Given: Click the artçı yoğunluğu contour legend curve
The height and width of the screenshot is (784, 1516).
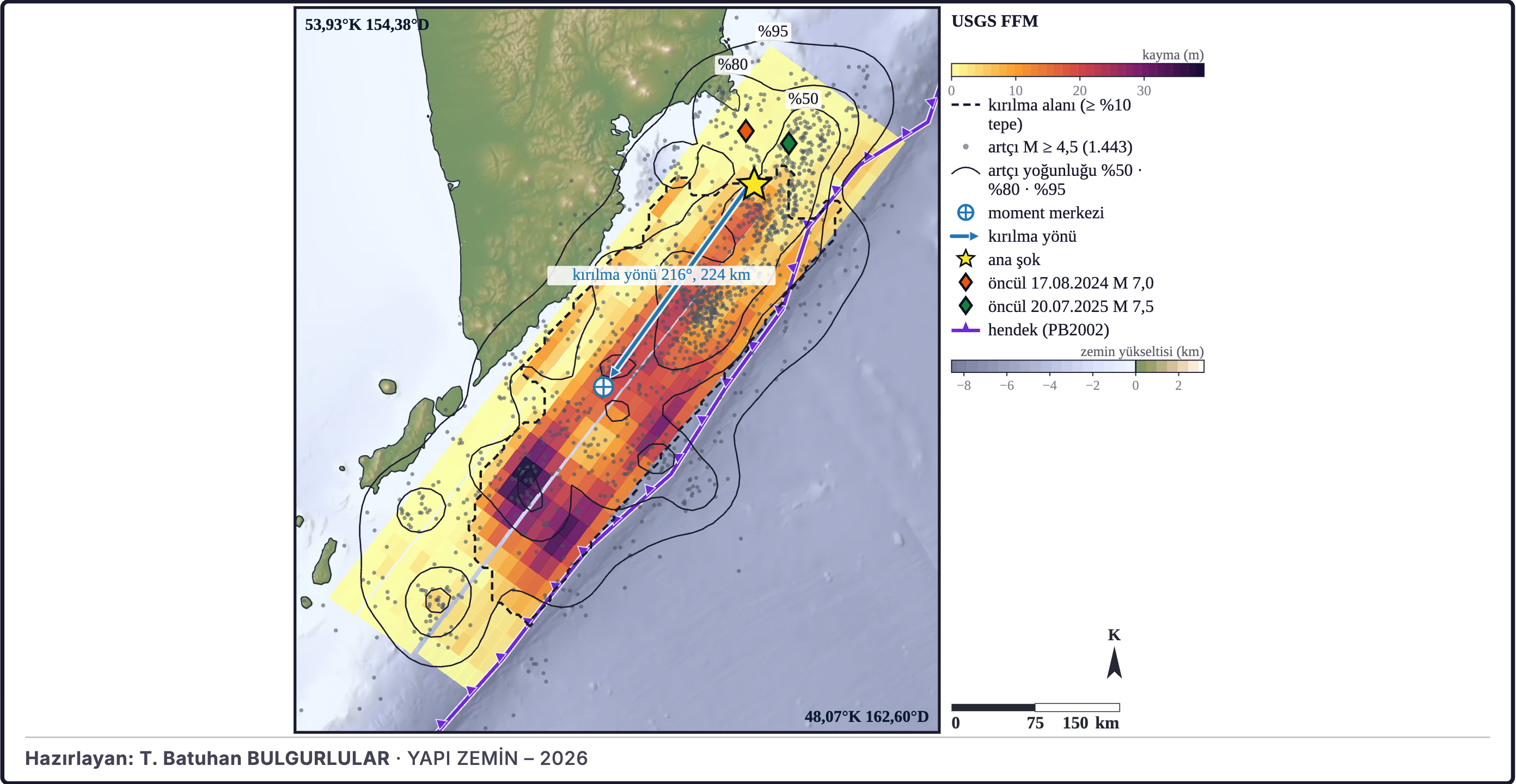Looking at the screenshot, I should pyautogui.click(x=965, y=171).
